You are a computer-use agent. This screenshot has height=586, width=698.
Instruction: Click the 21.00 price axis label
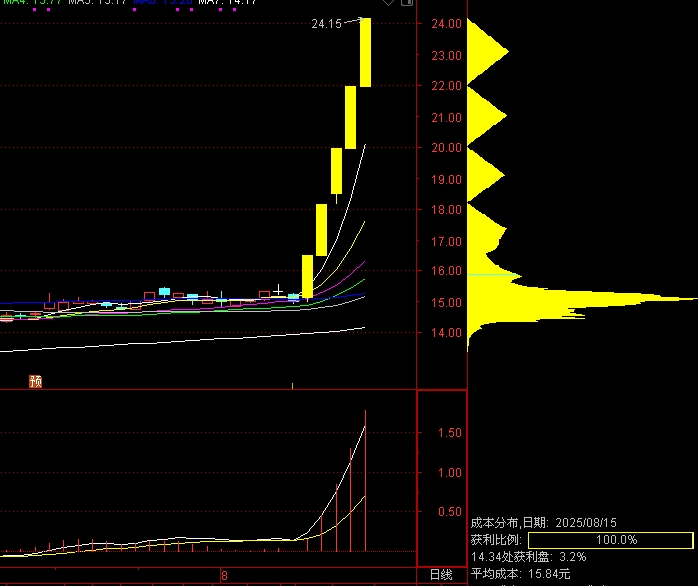click(446, 118)
